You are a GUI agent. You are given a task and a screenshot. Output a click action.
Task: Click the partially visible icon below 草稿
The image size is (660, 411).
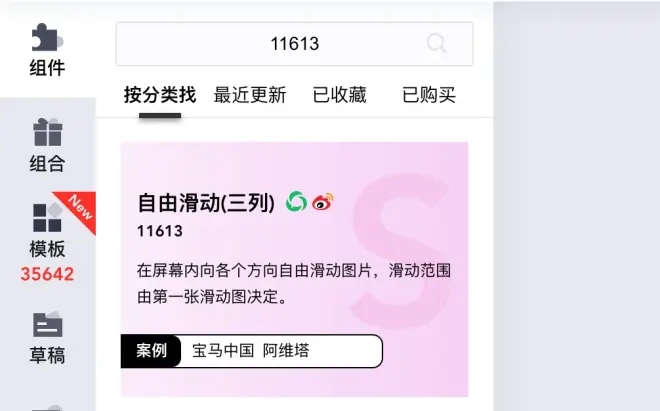(x=48, y=408)
